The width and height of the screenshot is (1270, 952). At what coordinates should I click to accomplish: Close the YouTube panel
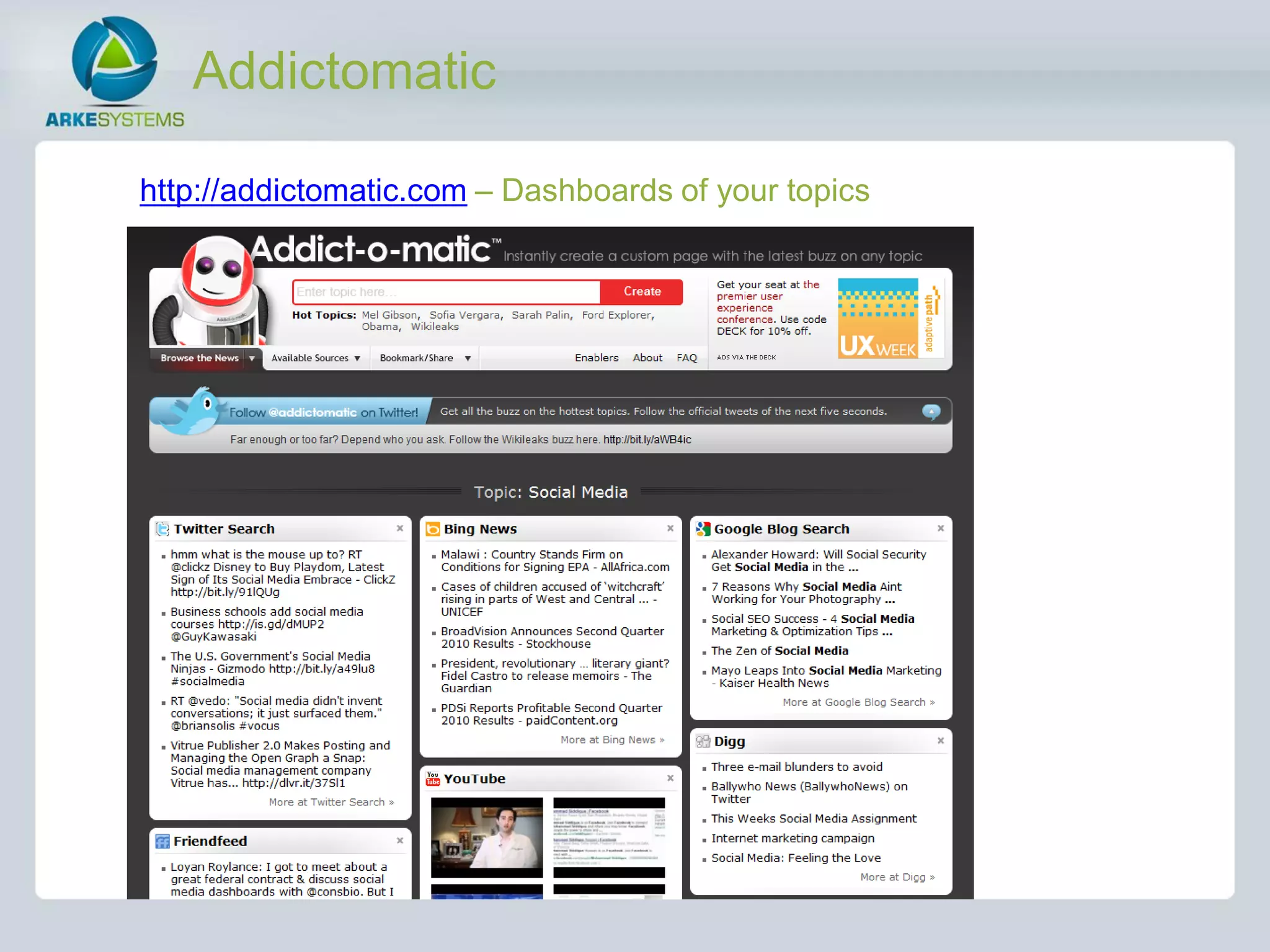(x=670, y=778)
